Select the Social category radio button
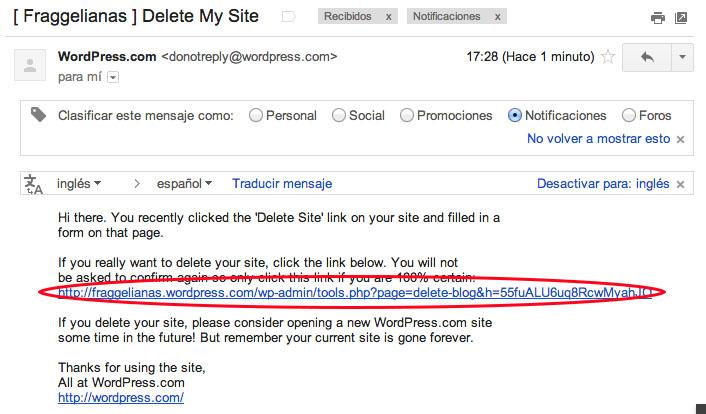Screen dimensions: 706x414 pos(339,115)
